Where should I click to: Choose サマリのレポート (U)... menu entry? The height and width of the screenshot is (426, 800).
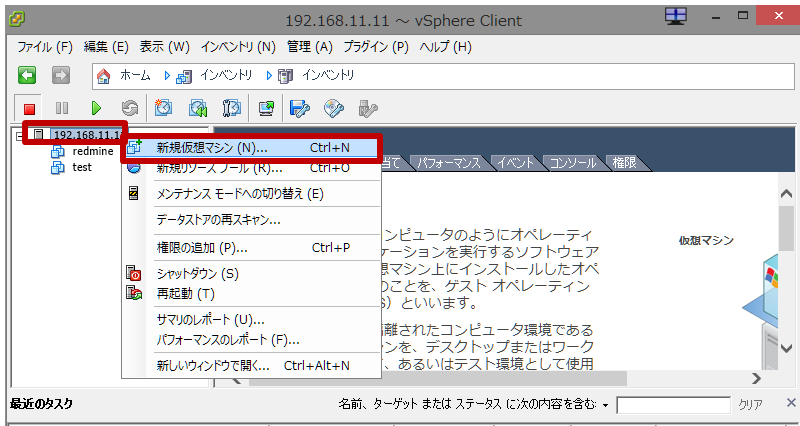point(252,320)
